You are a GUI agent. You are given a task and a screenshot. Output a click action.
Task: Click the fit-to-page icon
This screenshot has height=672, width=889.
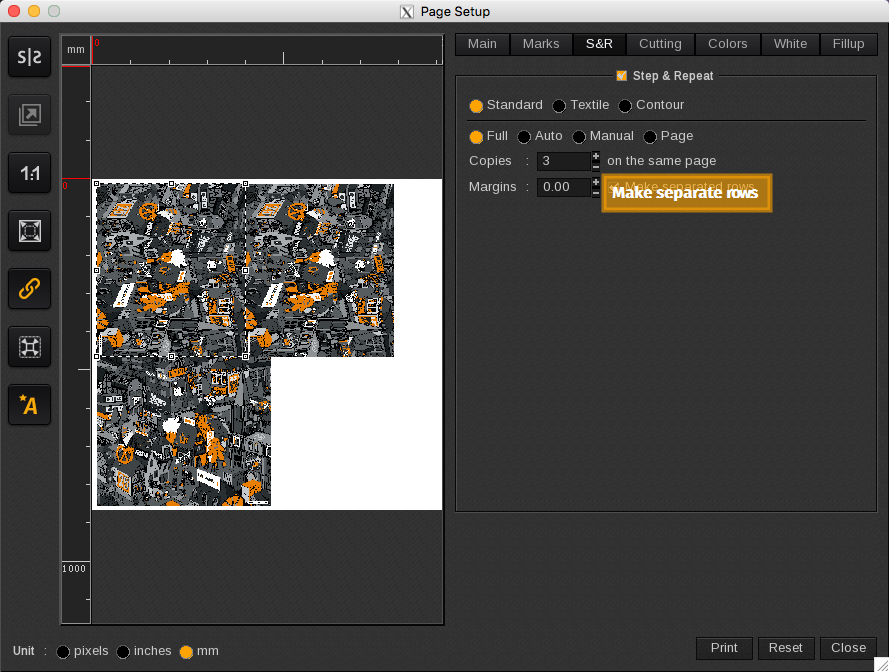(30, 231)
